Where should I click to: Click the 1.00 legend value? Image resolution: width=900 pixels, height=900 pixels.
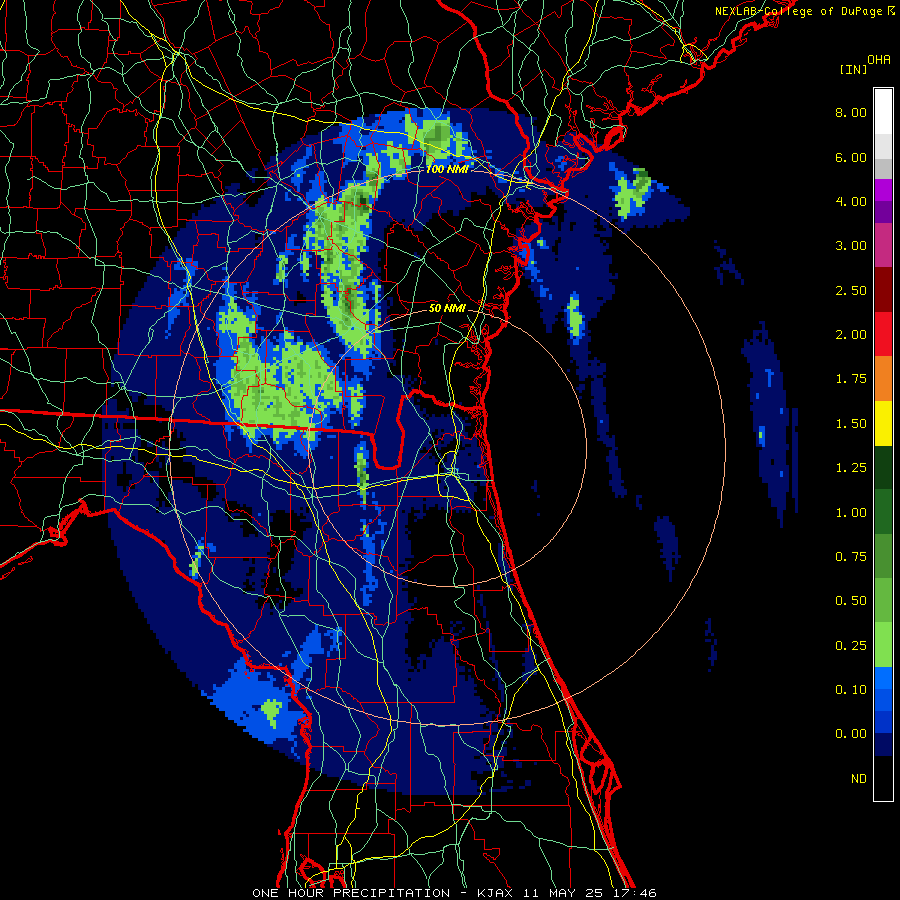(851, 513)
